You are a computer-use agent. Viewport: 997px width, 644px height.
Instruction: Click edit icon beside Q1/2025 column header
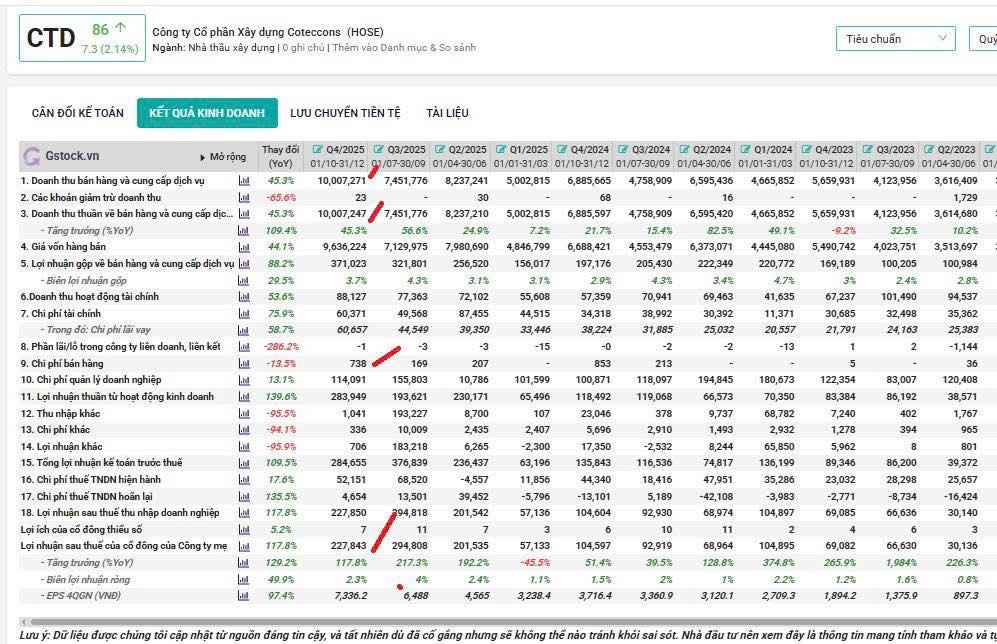tap(500, 149)
